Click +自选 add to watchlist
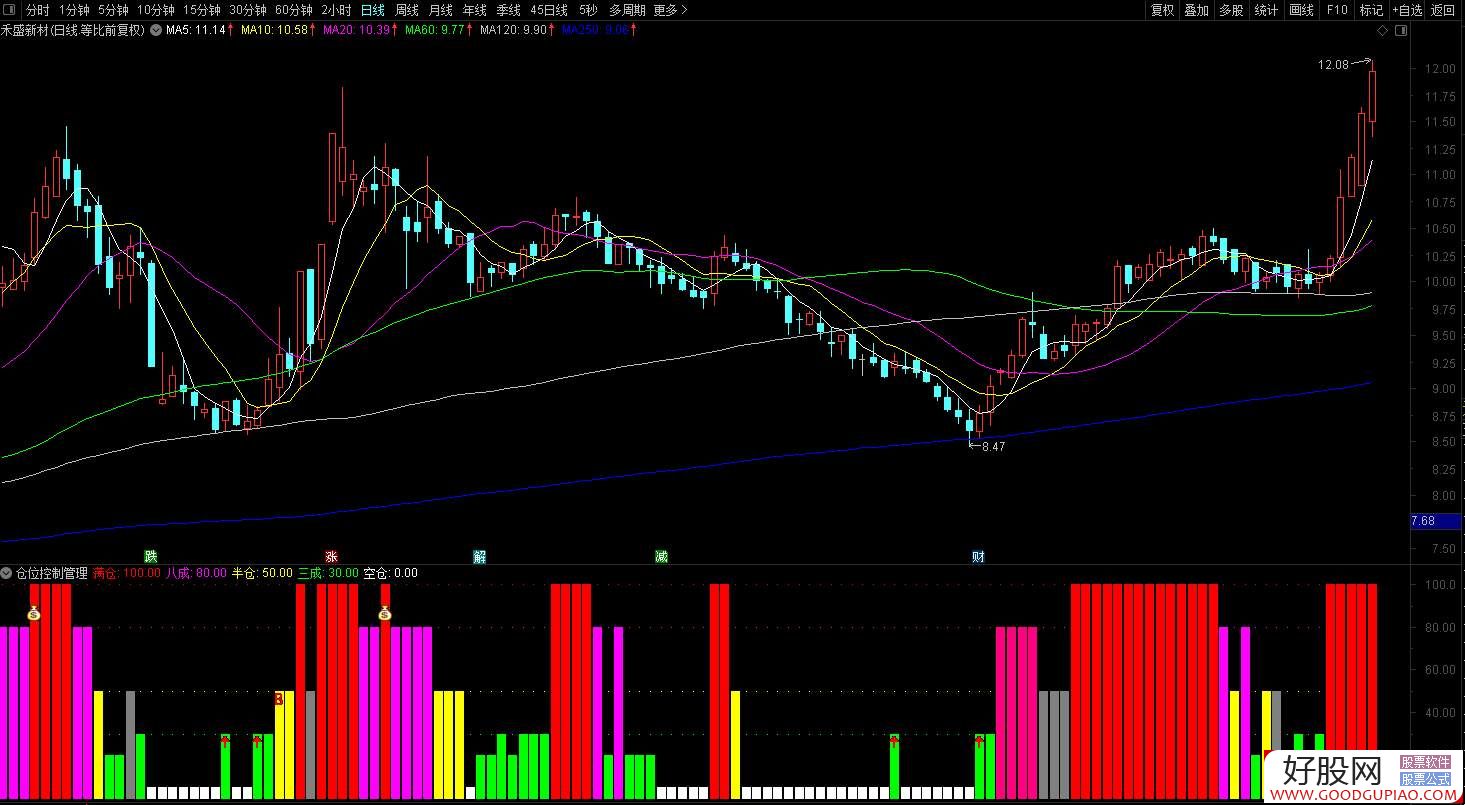 coord(1407,10)
